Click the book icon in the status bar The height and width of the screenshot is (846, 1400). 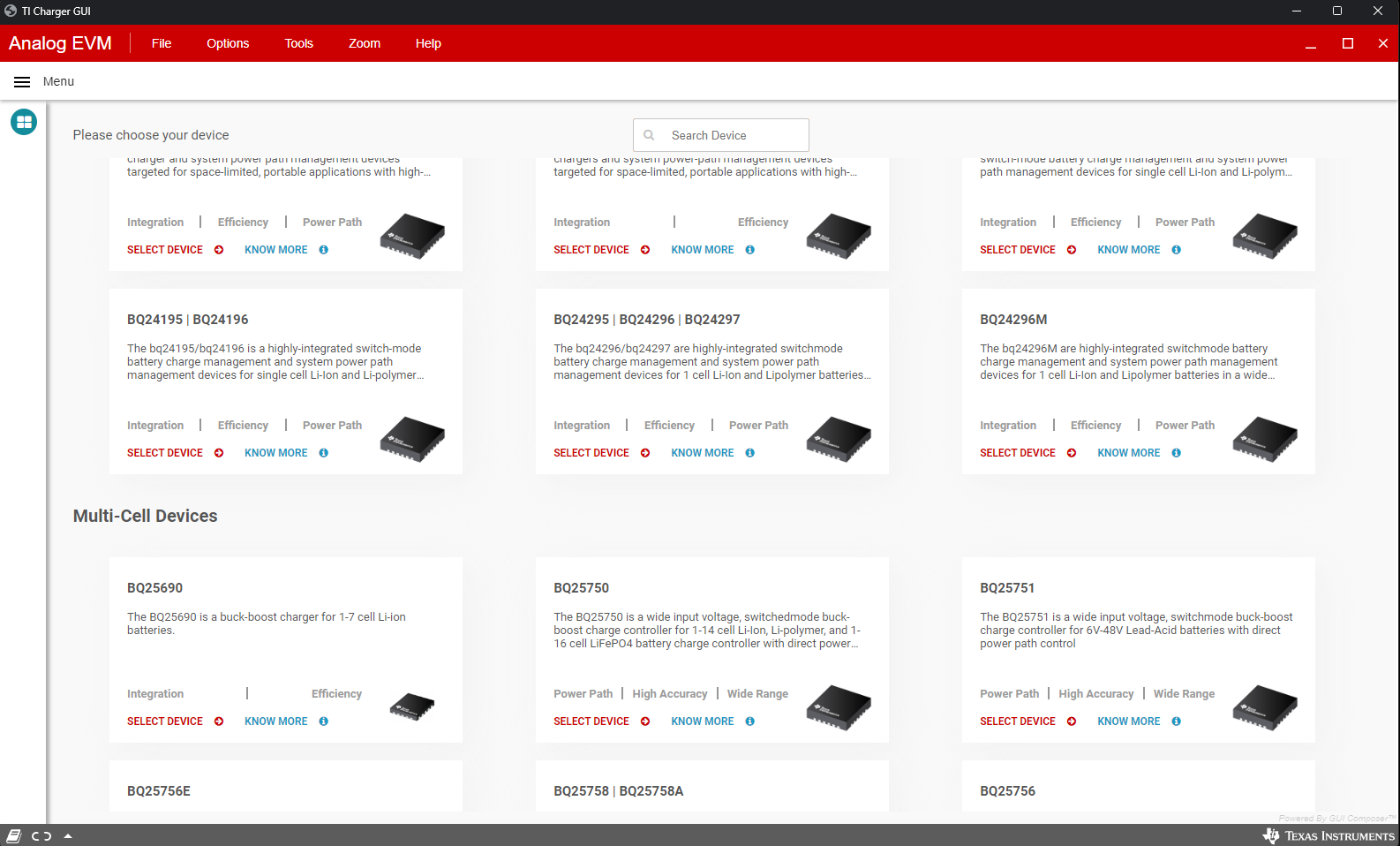[14, 835]
